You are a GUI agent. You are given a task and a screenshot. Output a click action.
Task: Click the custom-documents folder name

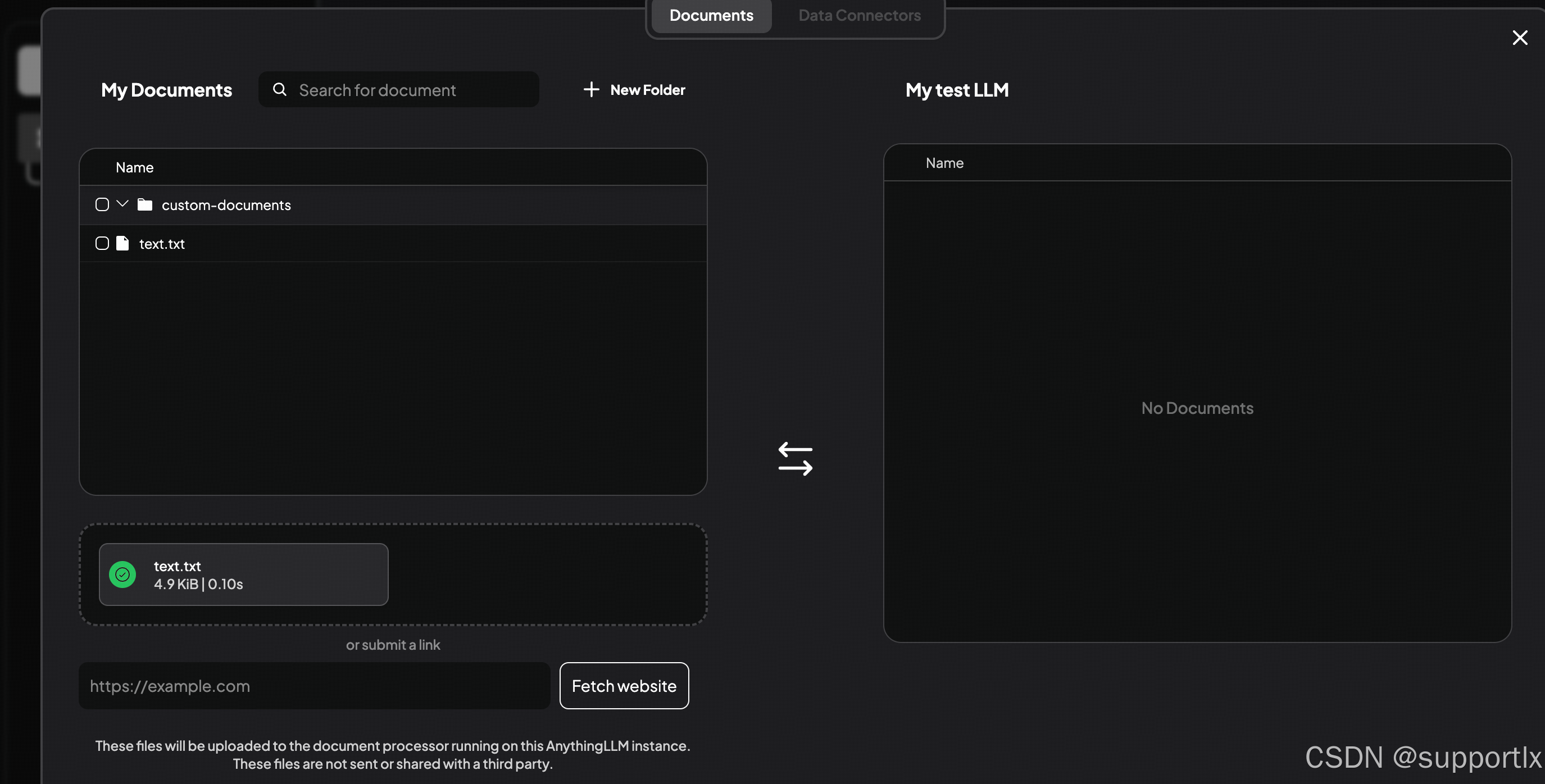coord(226,205)
